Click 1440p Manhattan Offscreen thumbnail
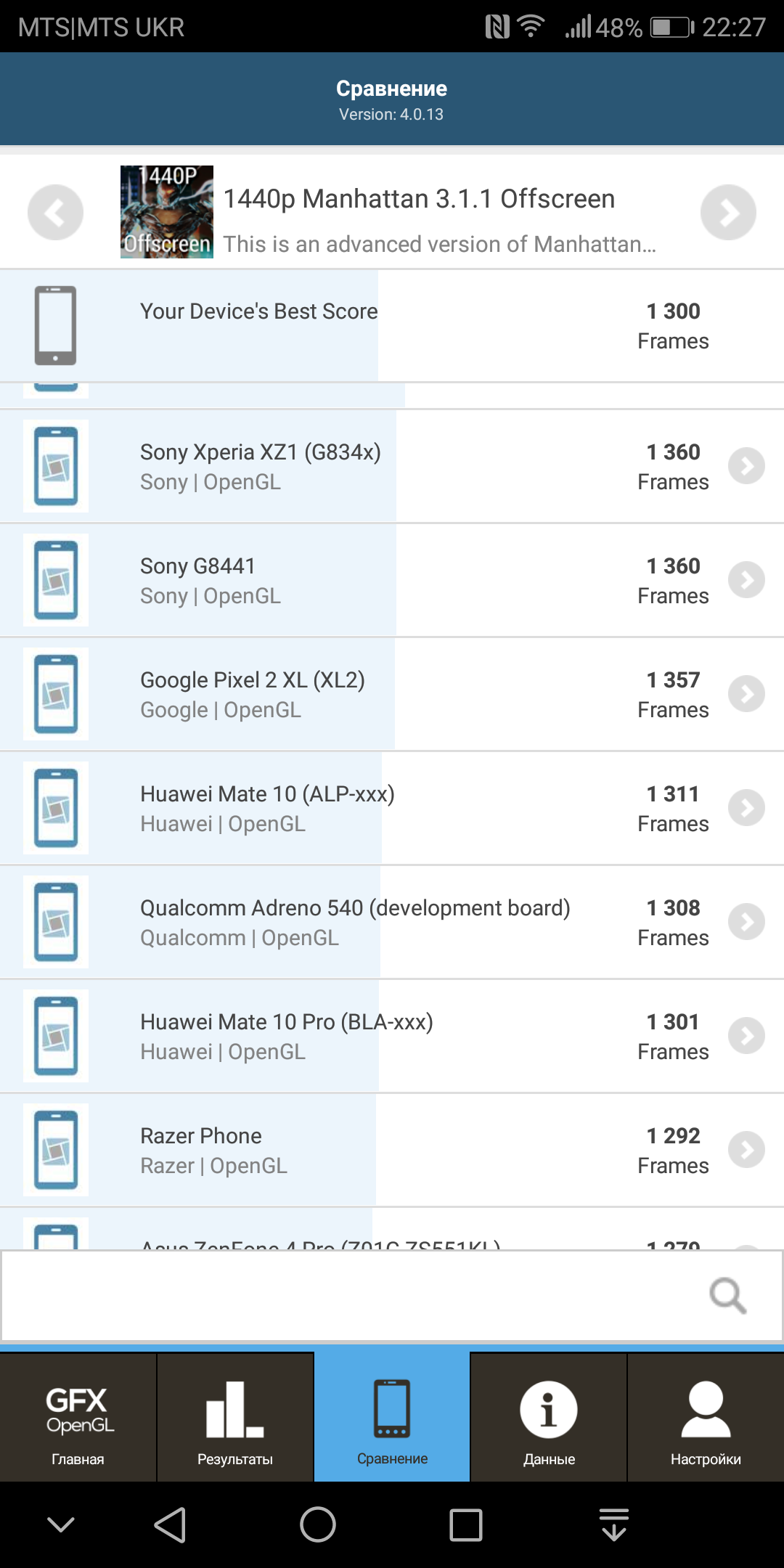The height and width of the screenshot is (1568, 784). pyautogui.click(x=167, y=212)
